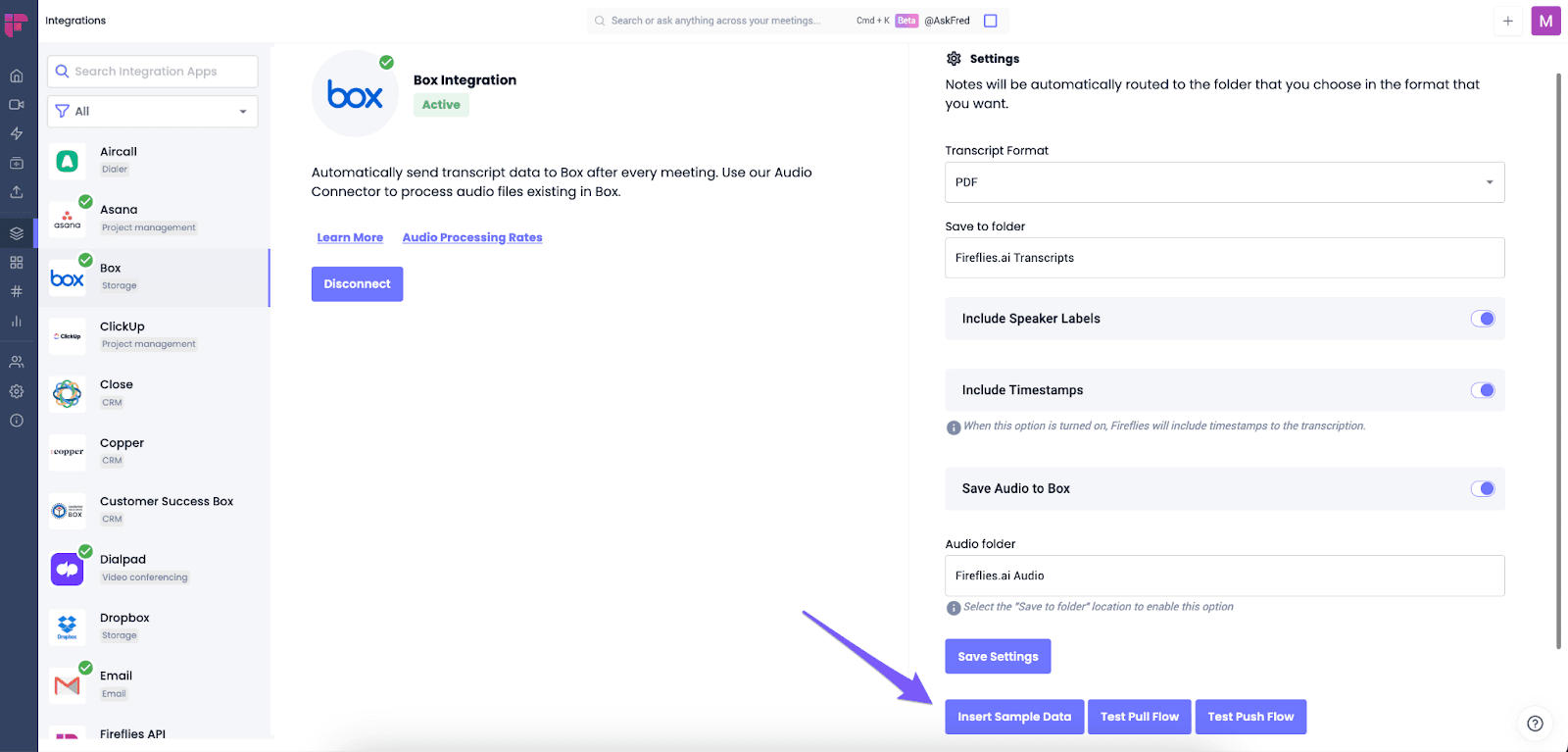
Task: Toggle Save Audio to Box switch
Action: pyautogui.click(x=1483, y=488)
